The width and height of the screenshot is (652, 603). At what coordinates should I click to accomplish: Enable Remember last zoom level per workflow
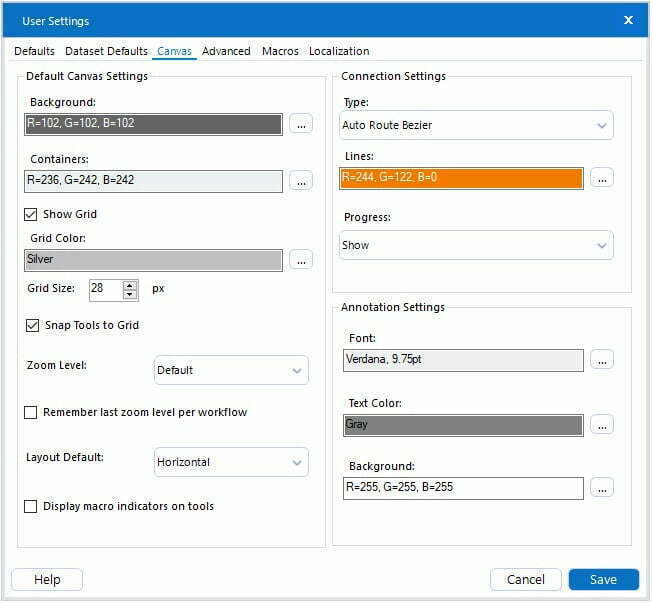31,412
